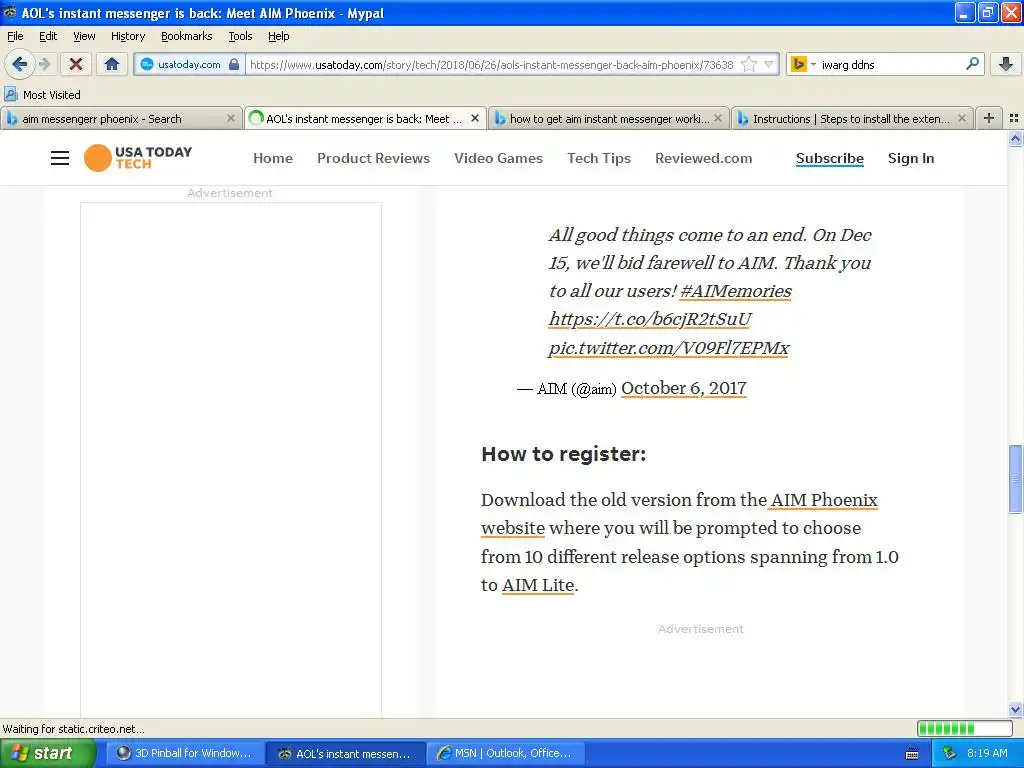Open the Product Reviews nav link
Image resolution: width=1024 pixels, height=768 pixels.
coord(374,158)
